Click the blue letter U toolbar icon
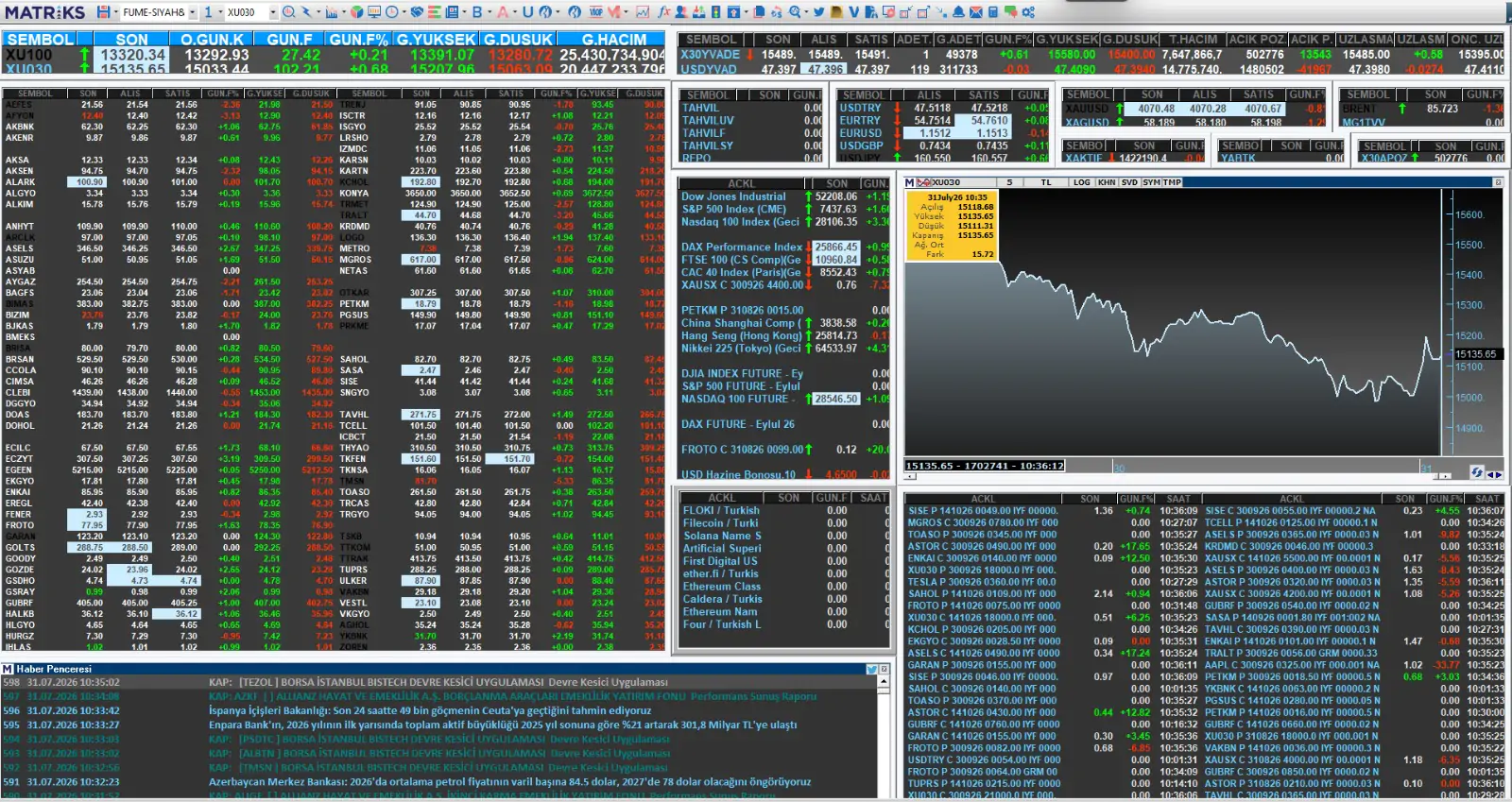Image resolution: width=1512 pixels, height=802 pixels. 527,12
